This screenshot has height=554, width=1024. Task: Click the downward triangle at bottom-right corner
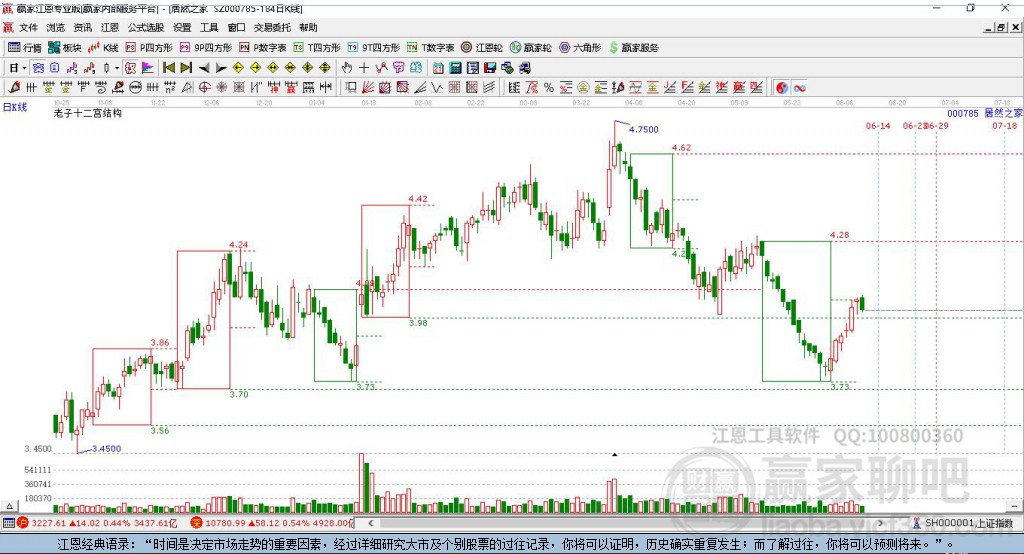pyautogui.click(x=1014, y=506)
